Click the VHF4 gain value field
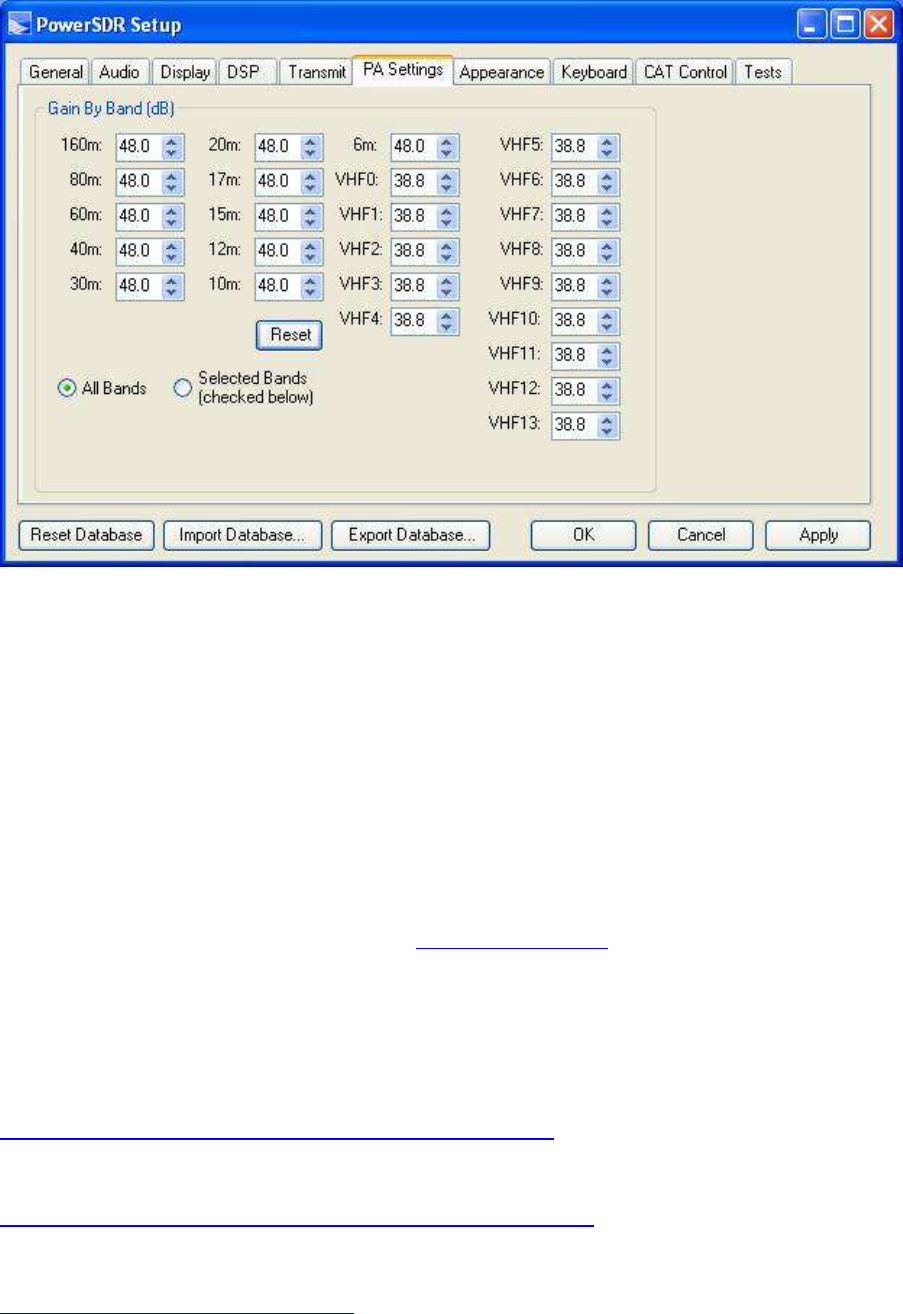Viewport: 903px width, 1314px height. (414, 320)
